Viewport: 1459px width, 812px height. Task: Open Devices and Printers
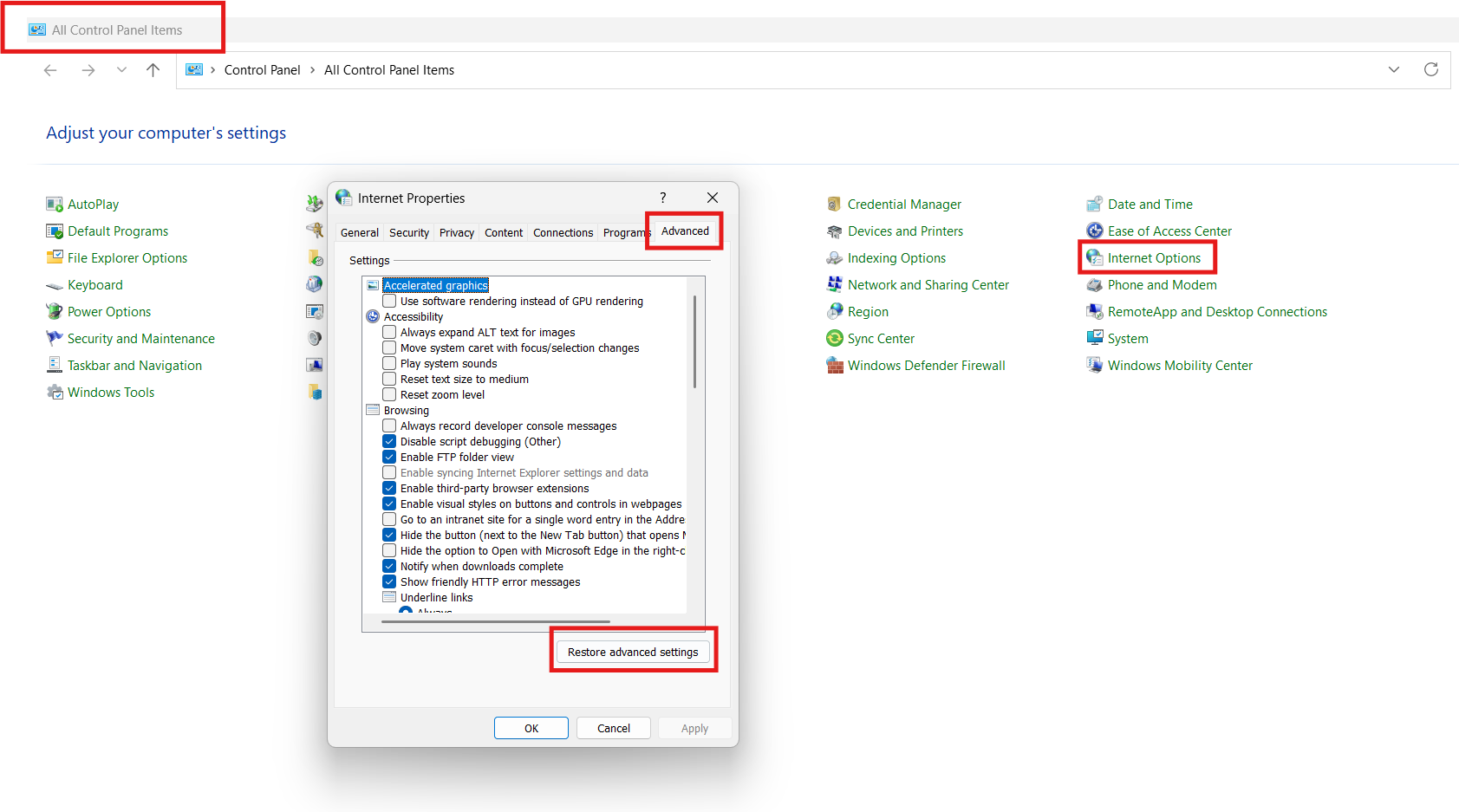coord(905,231)
